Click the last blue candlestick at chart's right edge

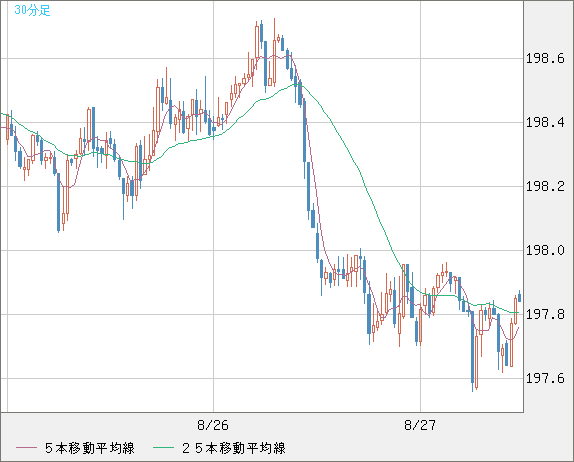tap(519, 297)
